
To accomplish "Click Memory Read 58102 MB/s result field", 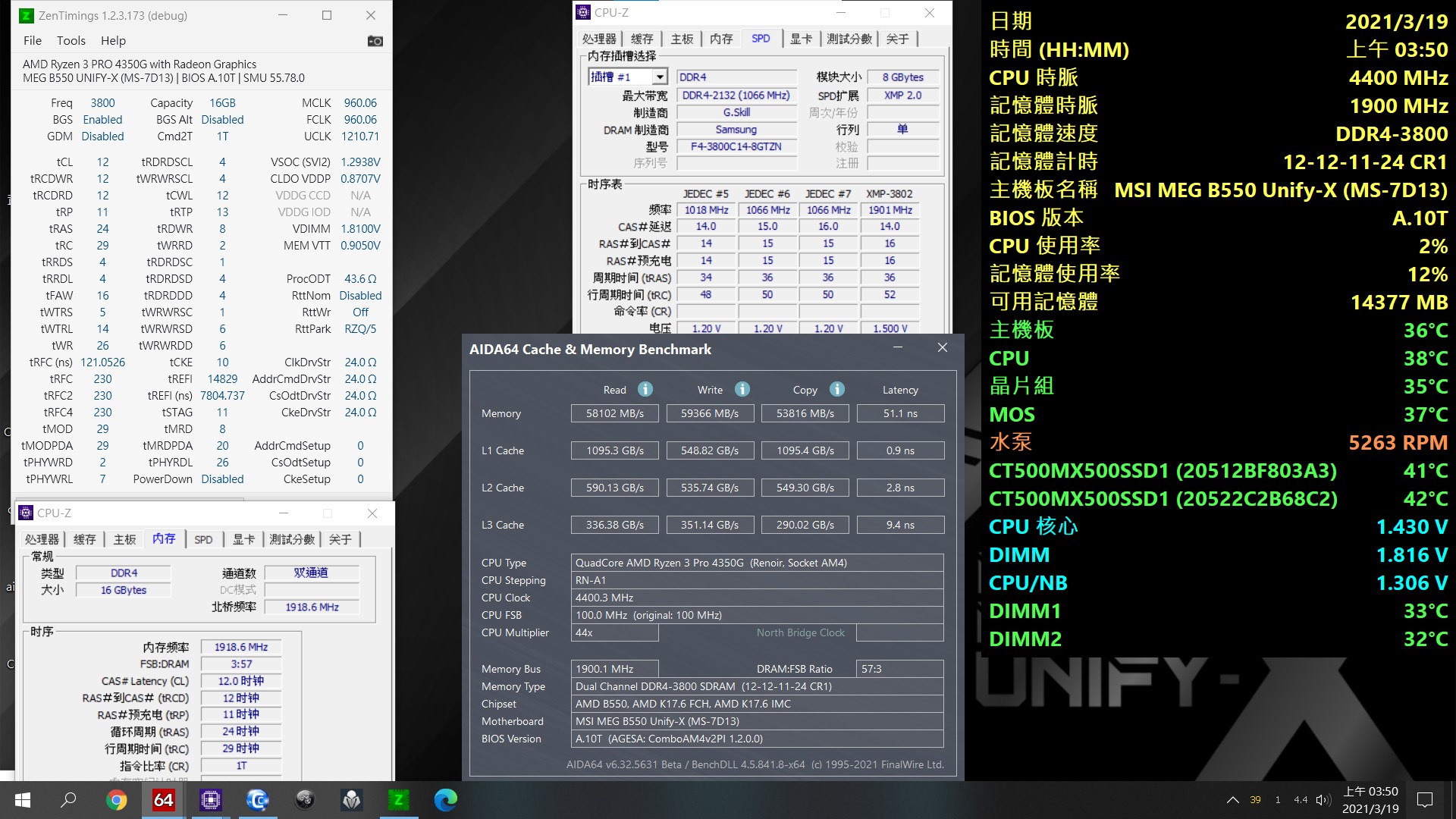I will [614, 413].
